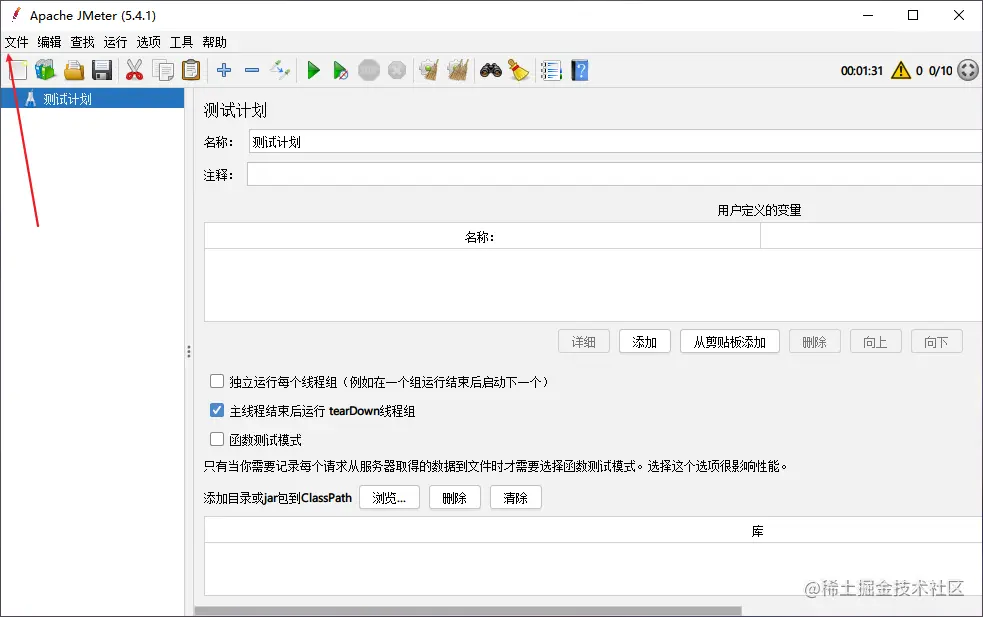Screen dimensions: 983x617
Task: Enable 独立运行每个线程组 checkbox
Action: point(217,381)
